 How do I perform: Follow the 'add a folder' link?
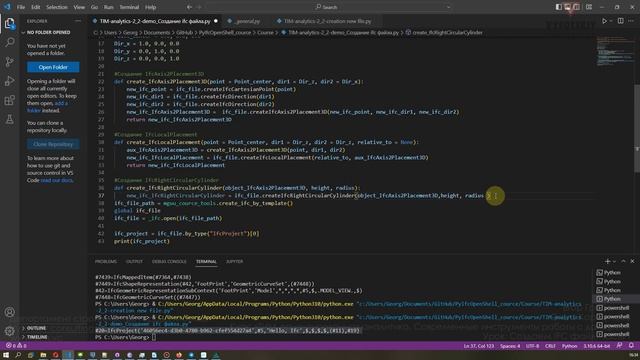tap(47, 107)
